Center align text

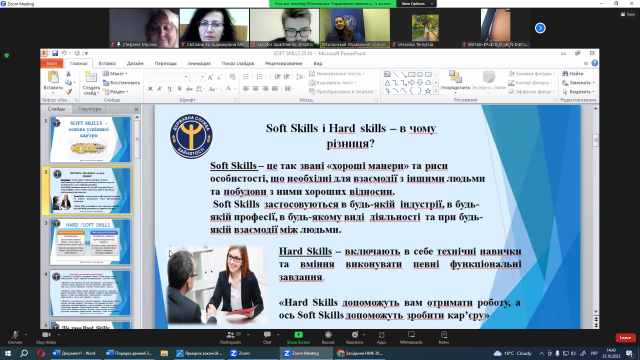[x=256, y=89]
